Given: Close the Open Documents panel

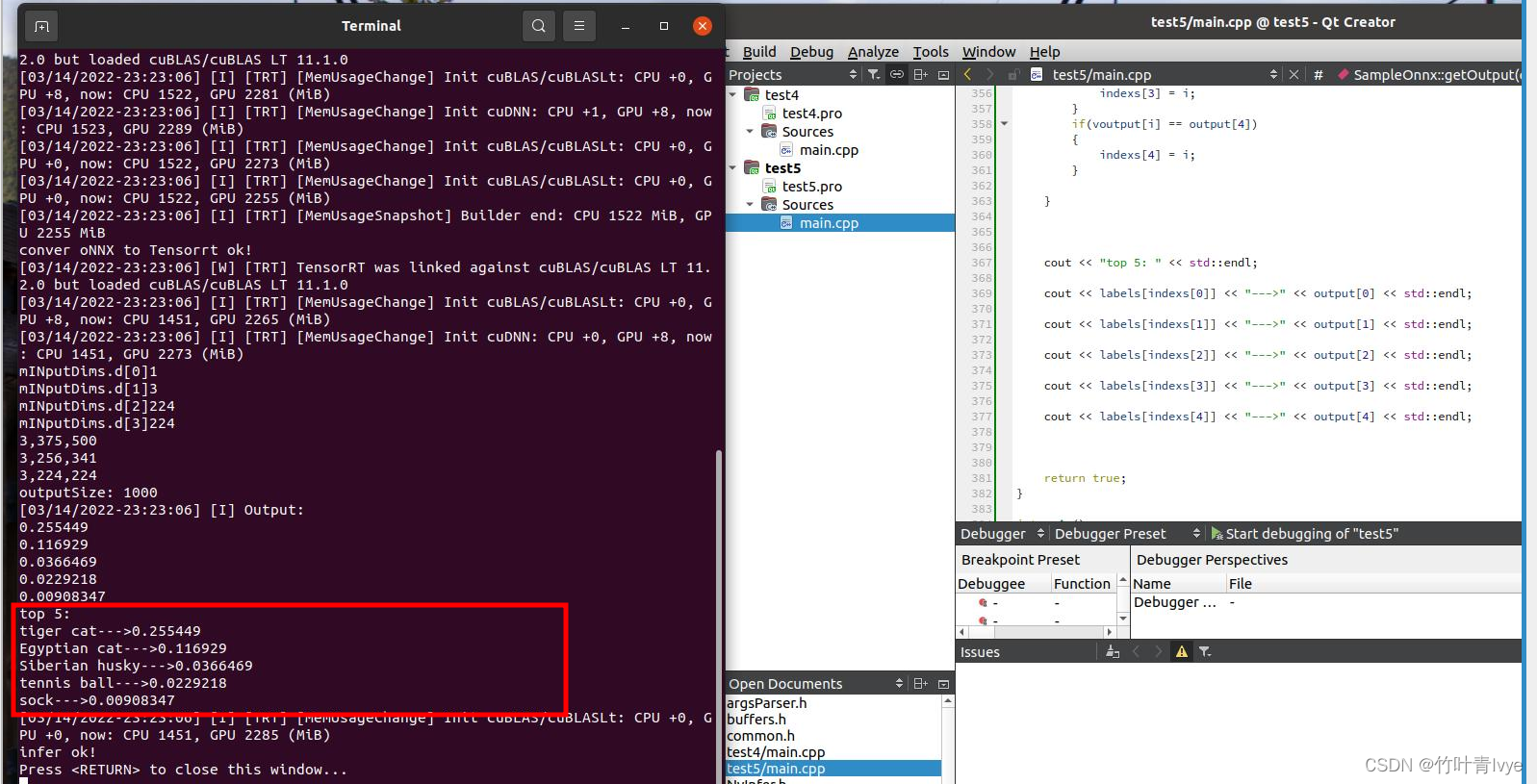Looking at the screenshot, I should [944, 683].
